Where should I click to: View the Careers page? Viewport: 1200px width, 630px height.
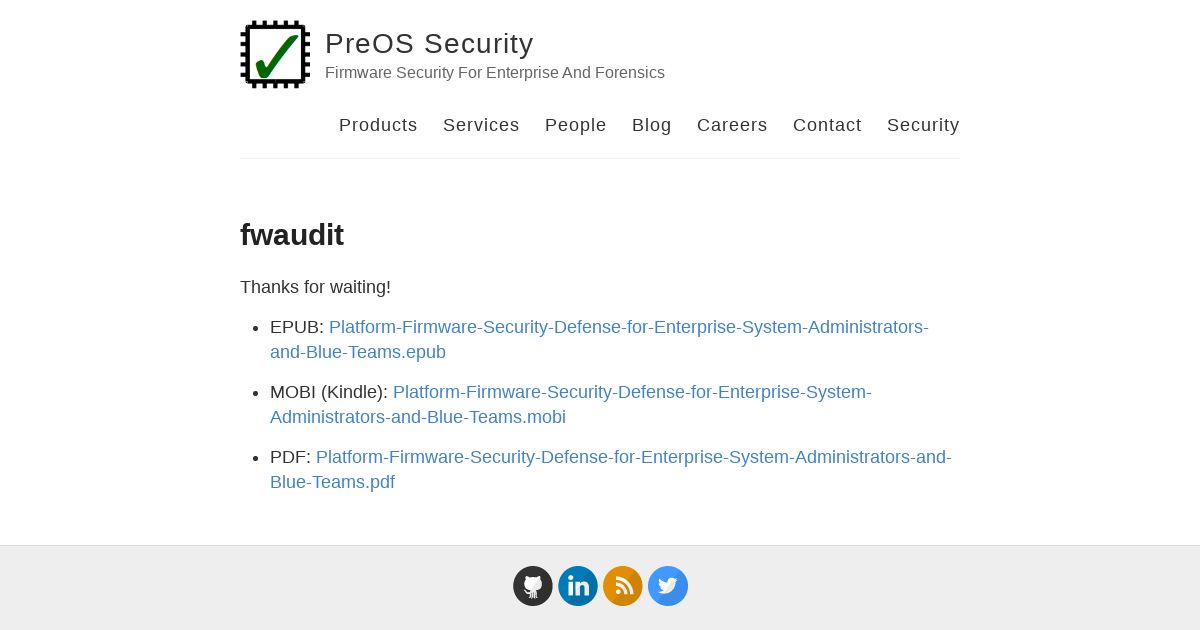coord(732,125)
